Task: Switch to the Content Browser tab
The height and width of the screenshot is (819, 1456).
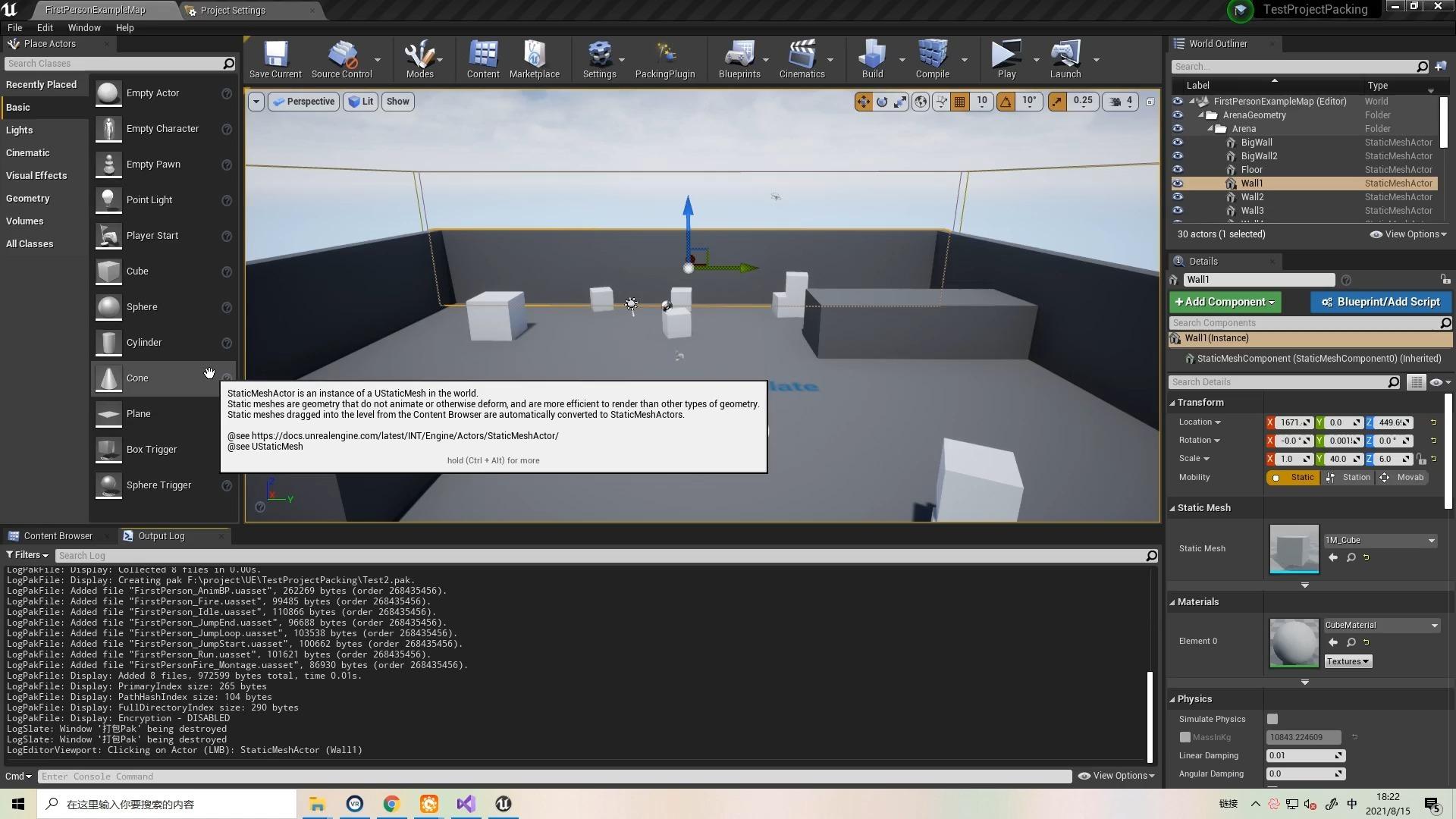Action: (x=58, y=535)
